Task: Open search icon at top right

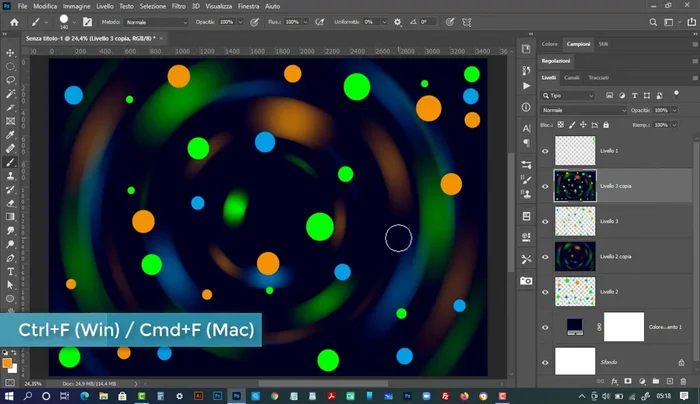Action: (x=652, y=21)
